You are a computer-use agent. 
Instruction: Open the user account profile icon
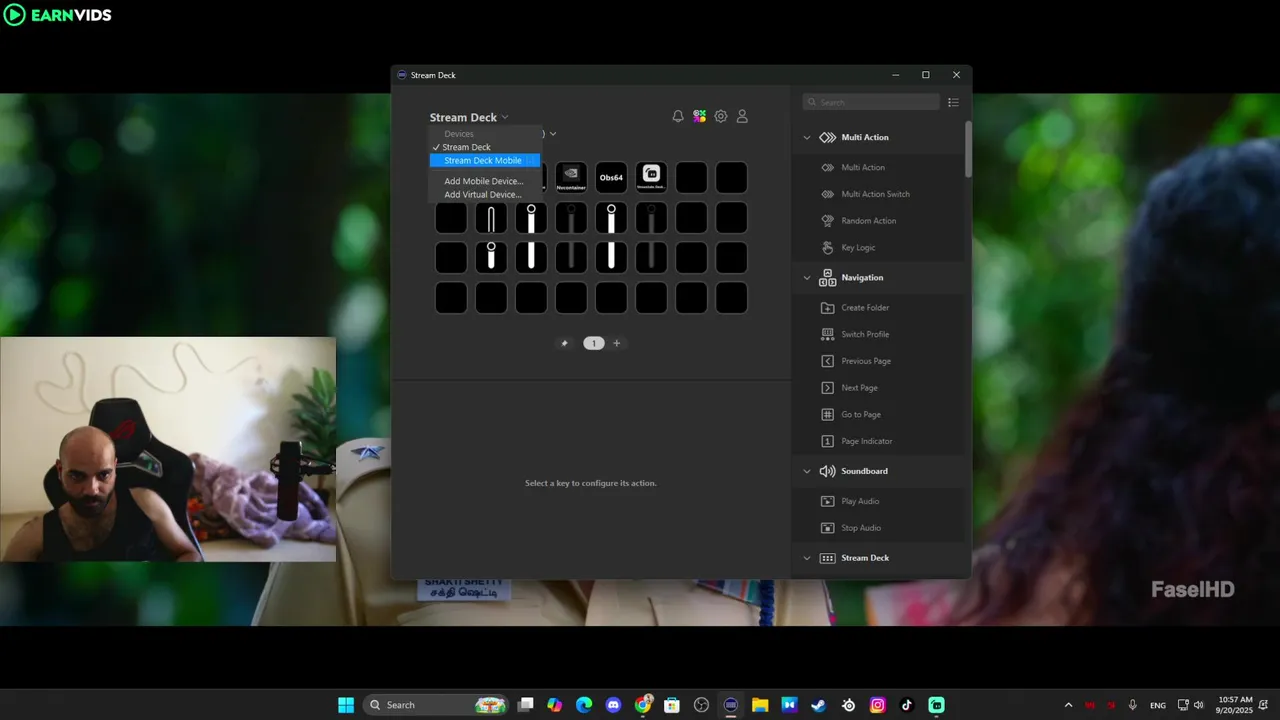coord(742,117)
